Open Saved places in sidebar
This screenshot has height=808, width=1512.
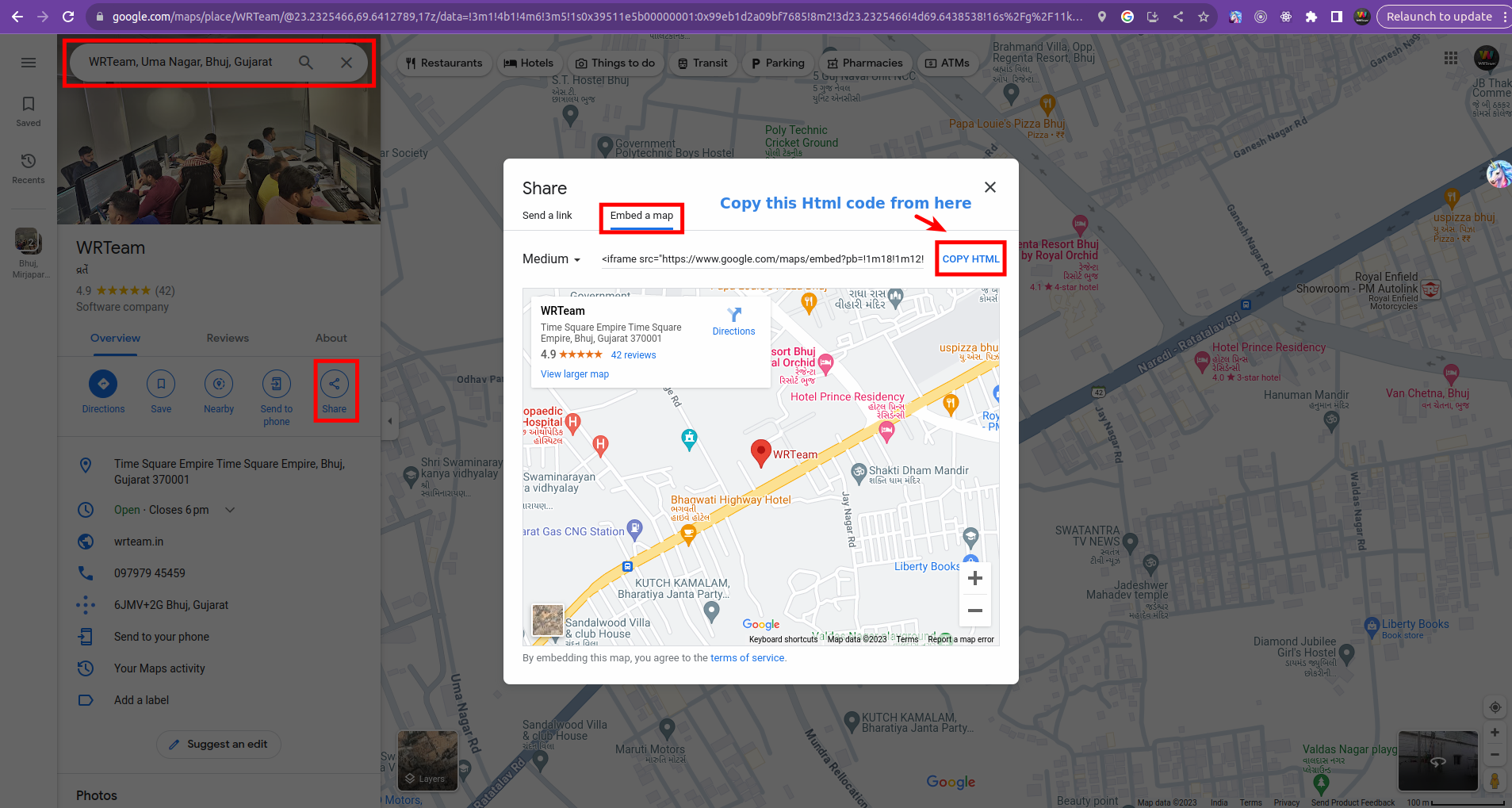(29, 111)
